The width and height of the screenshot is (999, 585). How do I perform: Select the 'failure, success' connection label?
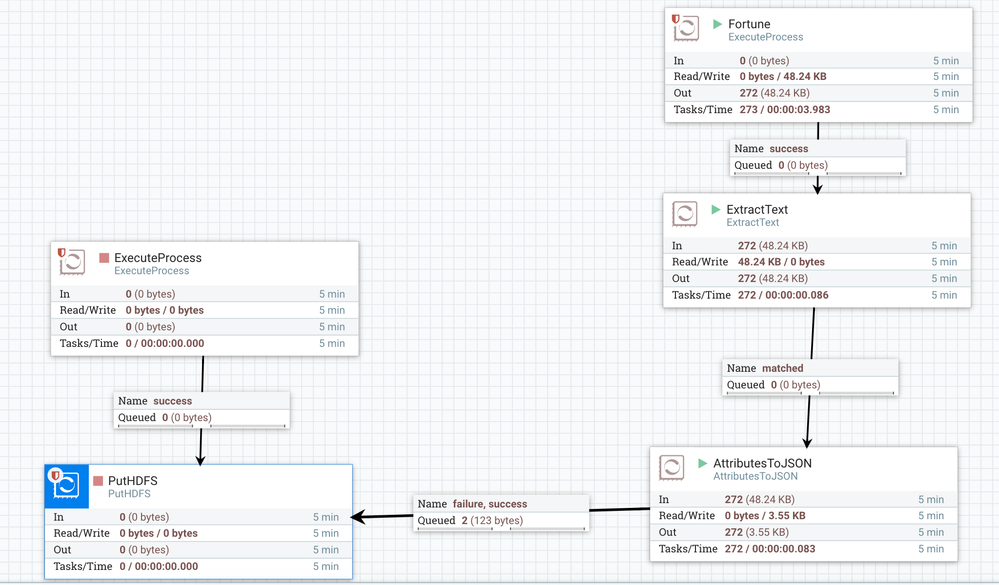[501, 504]
